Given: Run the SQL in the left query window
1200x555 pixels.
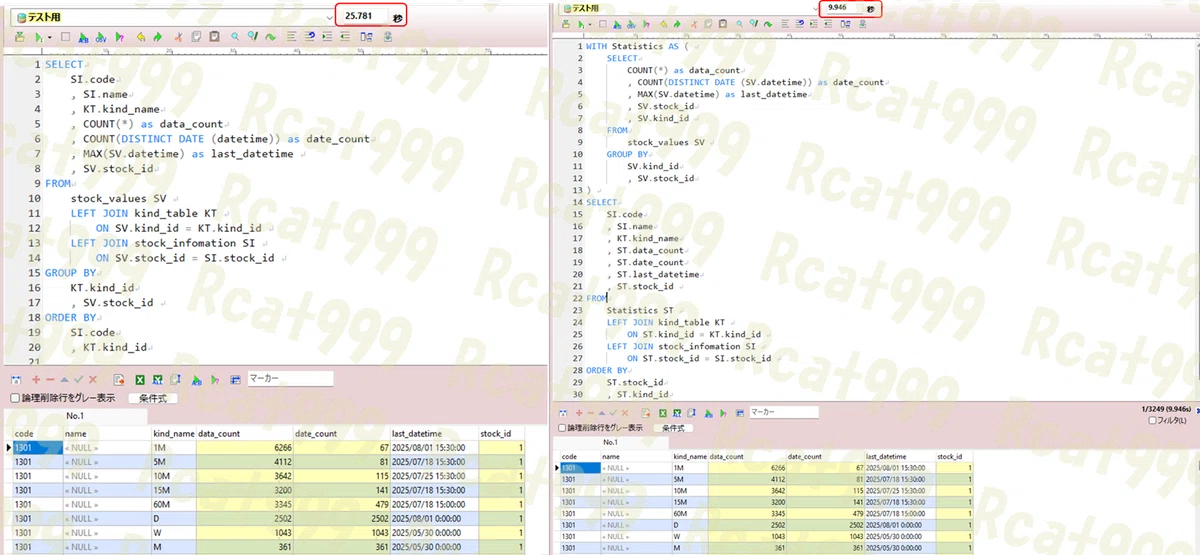Looking at the screenshot, I should (x=38, y=38).
